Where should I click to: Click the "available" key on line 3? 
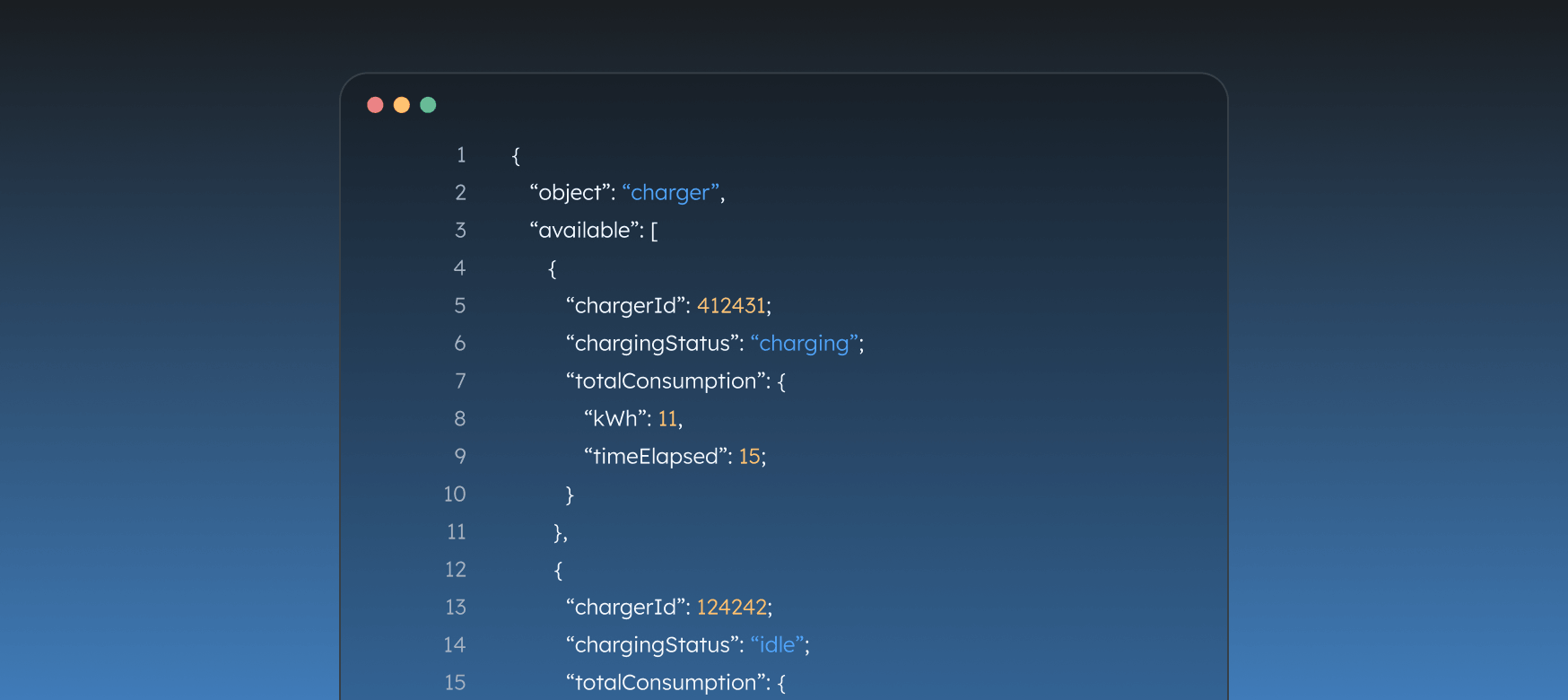point(583,231)
